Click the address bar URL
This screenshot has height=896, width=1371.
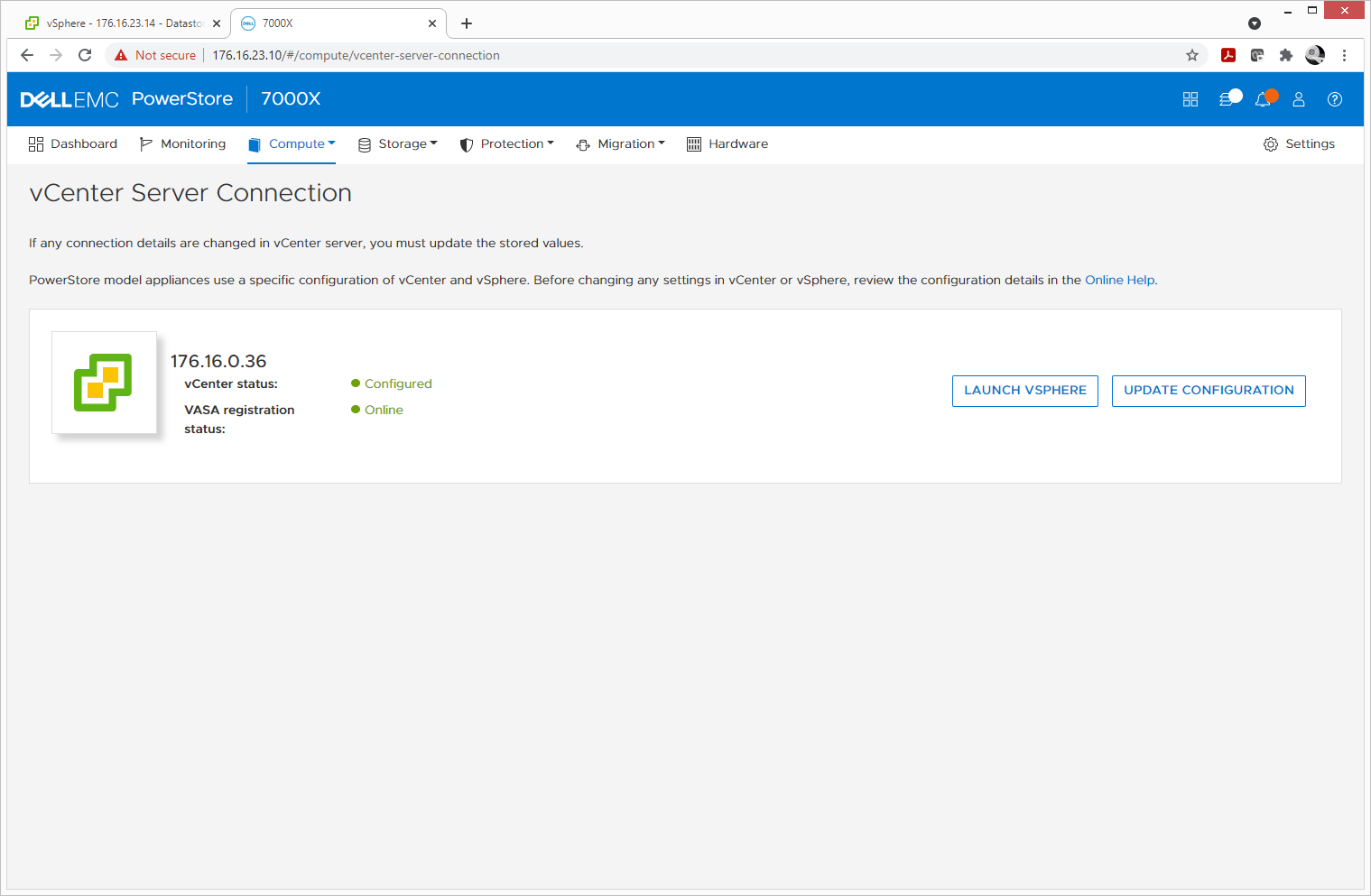356,55
